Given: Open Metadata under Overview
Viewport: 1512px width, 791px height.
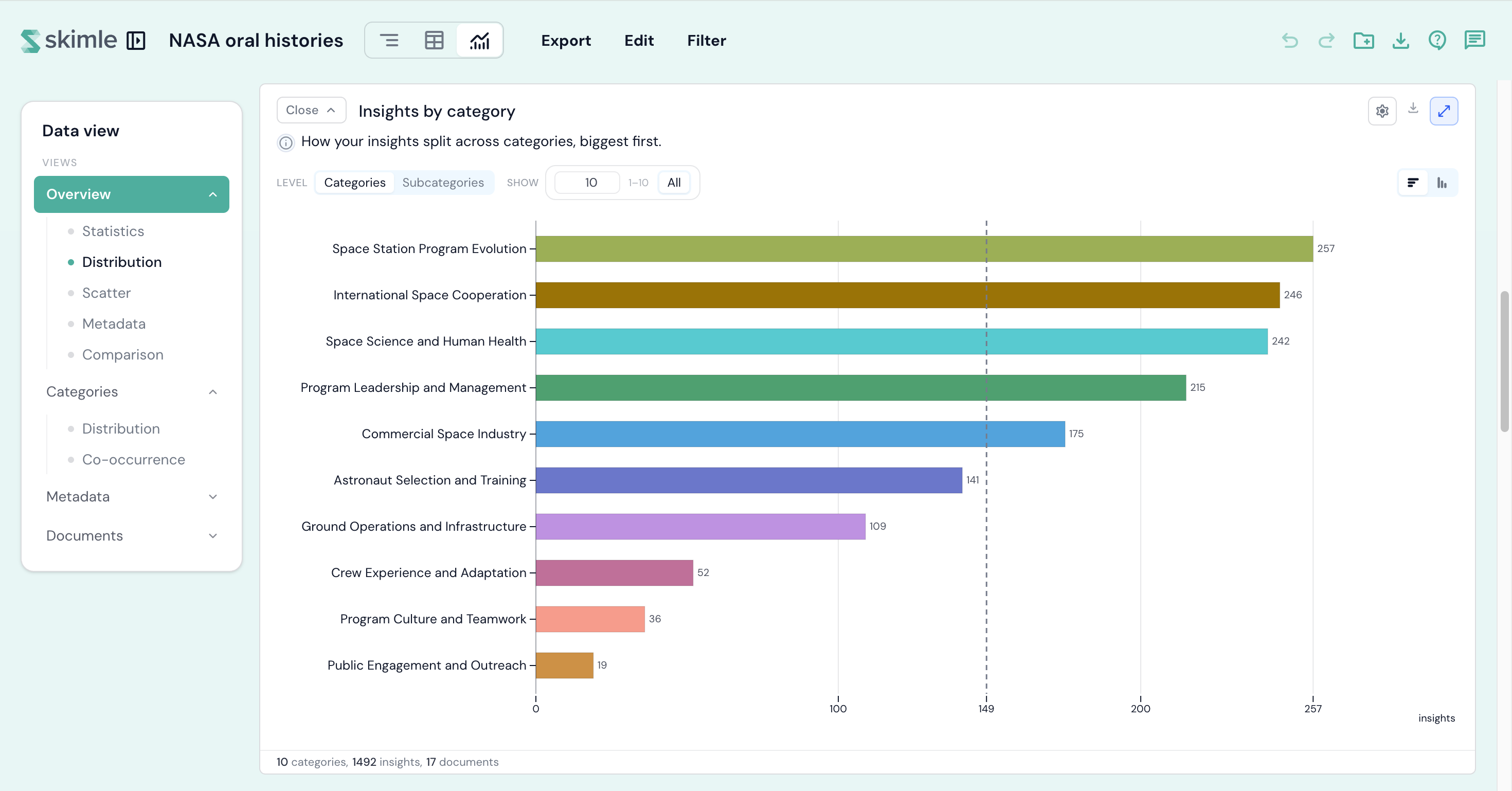Looking at the screenshot, I should [113, 324].
